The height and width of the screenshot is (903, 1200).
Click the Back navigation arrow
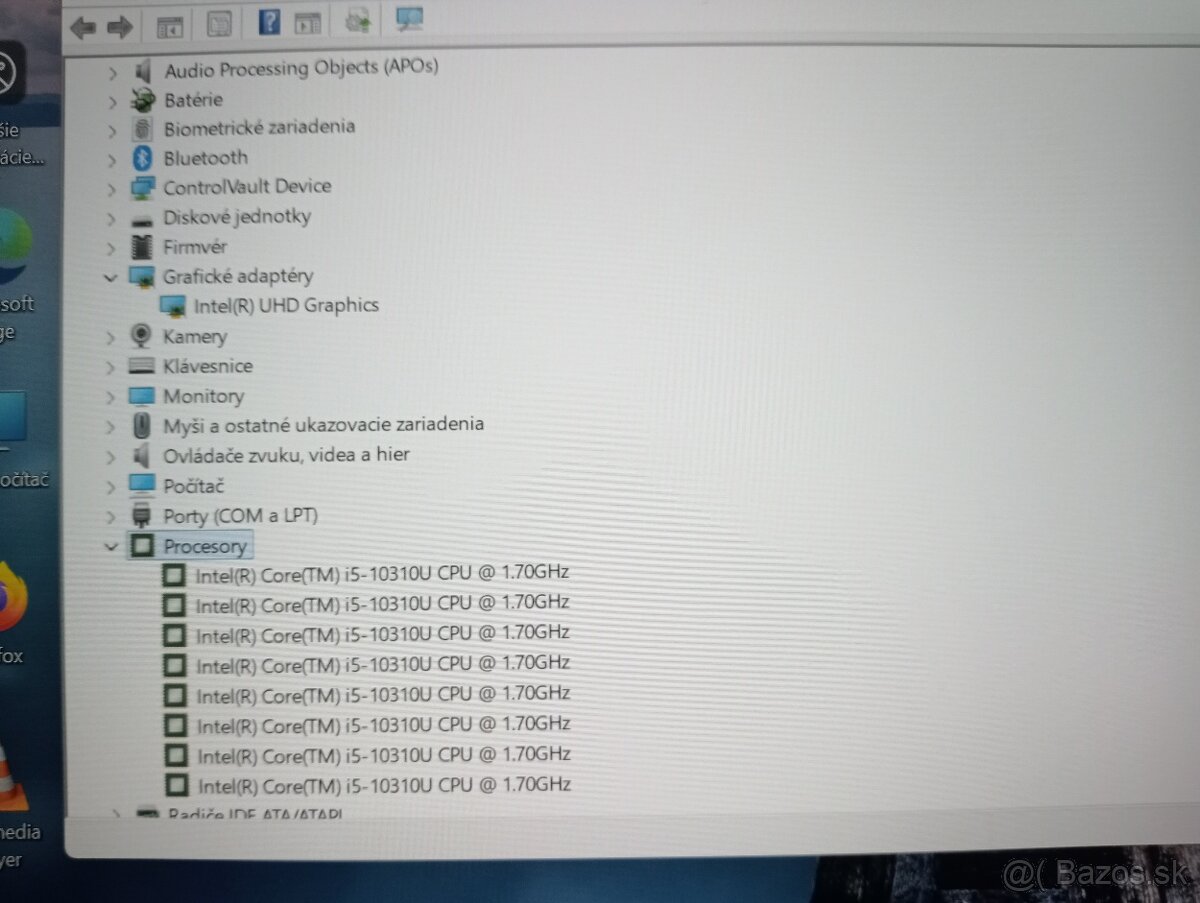(83, 27)
